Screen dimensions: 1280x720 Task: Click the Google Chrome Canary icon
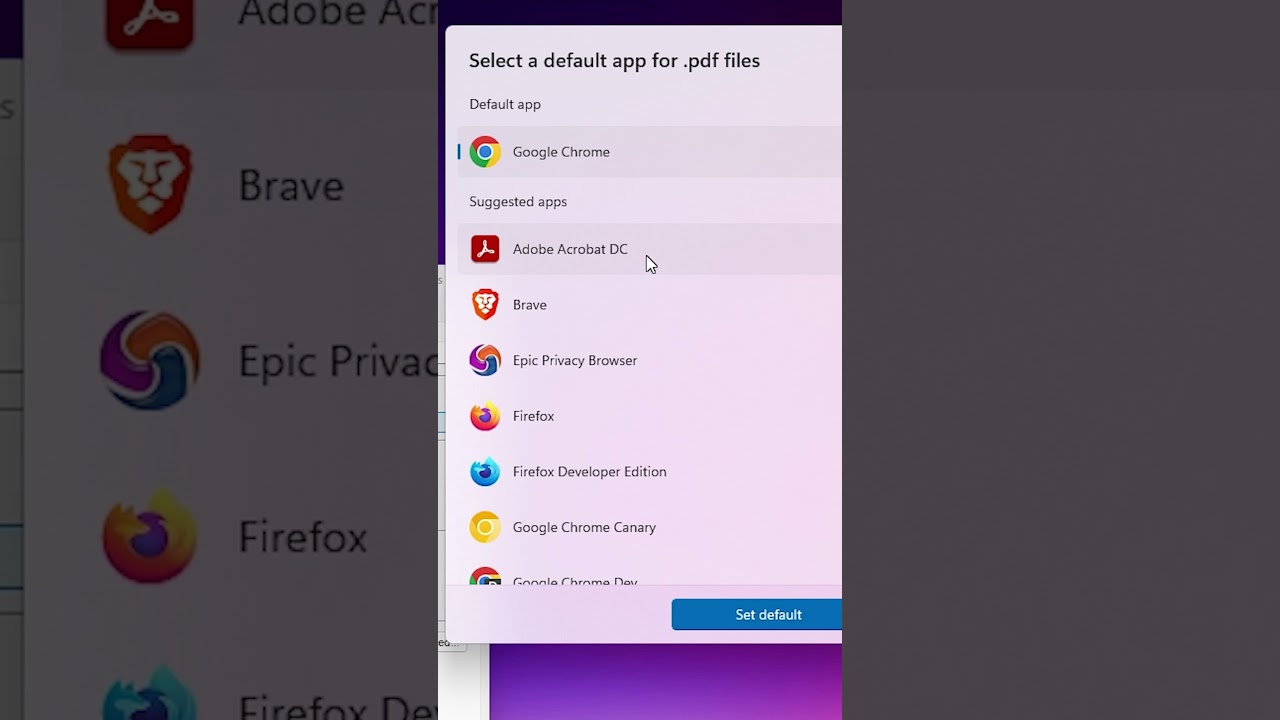(x=485, y=527)
